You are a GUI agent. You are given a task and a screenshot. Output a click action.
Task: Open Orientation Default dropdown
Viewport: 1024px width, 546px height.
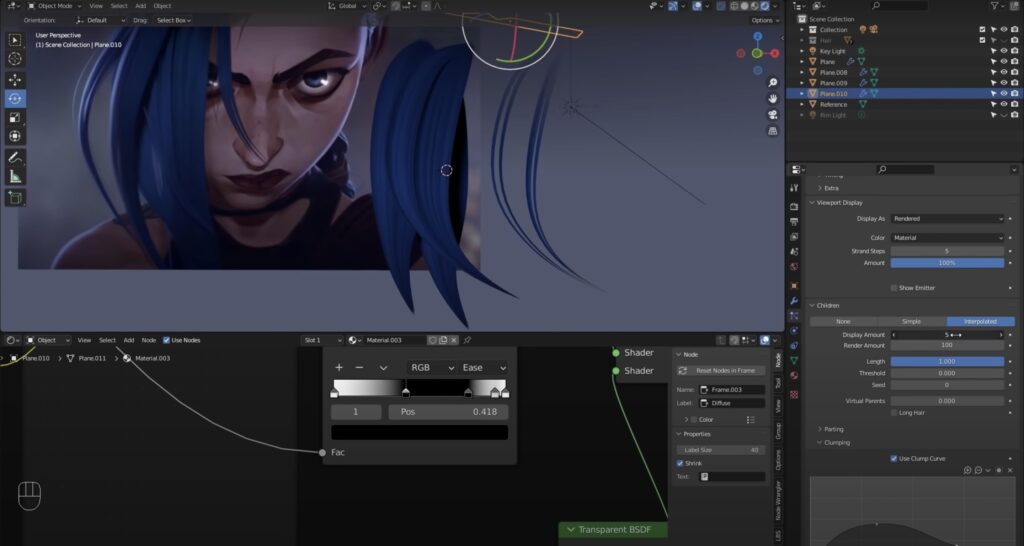click(x=100, y=20)
